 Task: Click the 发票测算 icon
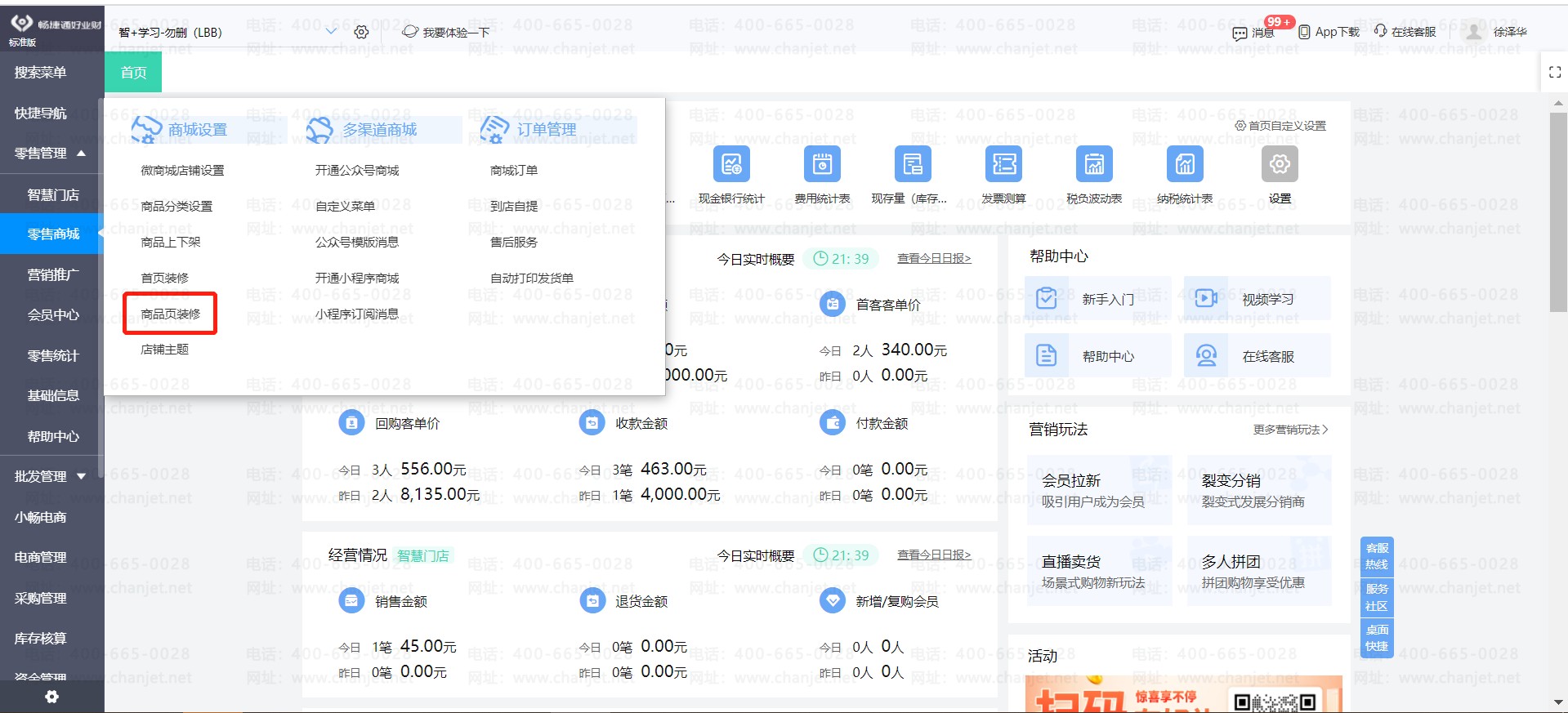(x=1003, y=165)
